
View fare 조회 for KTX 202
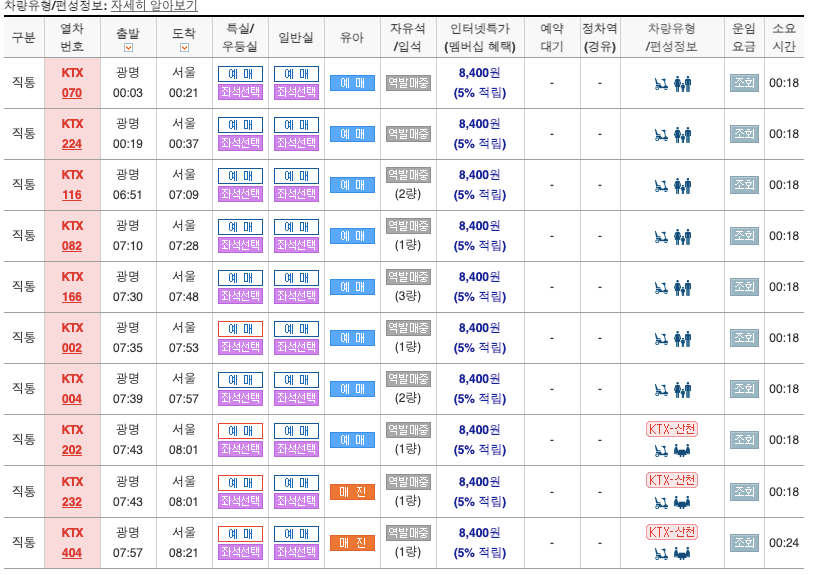(x=744, y=440)
